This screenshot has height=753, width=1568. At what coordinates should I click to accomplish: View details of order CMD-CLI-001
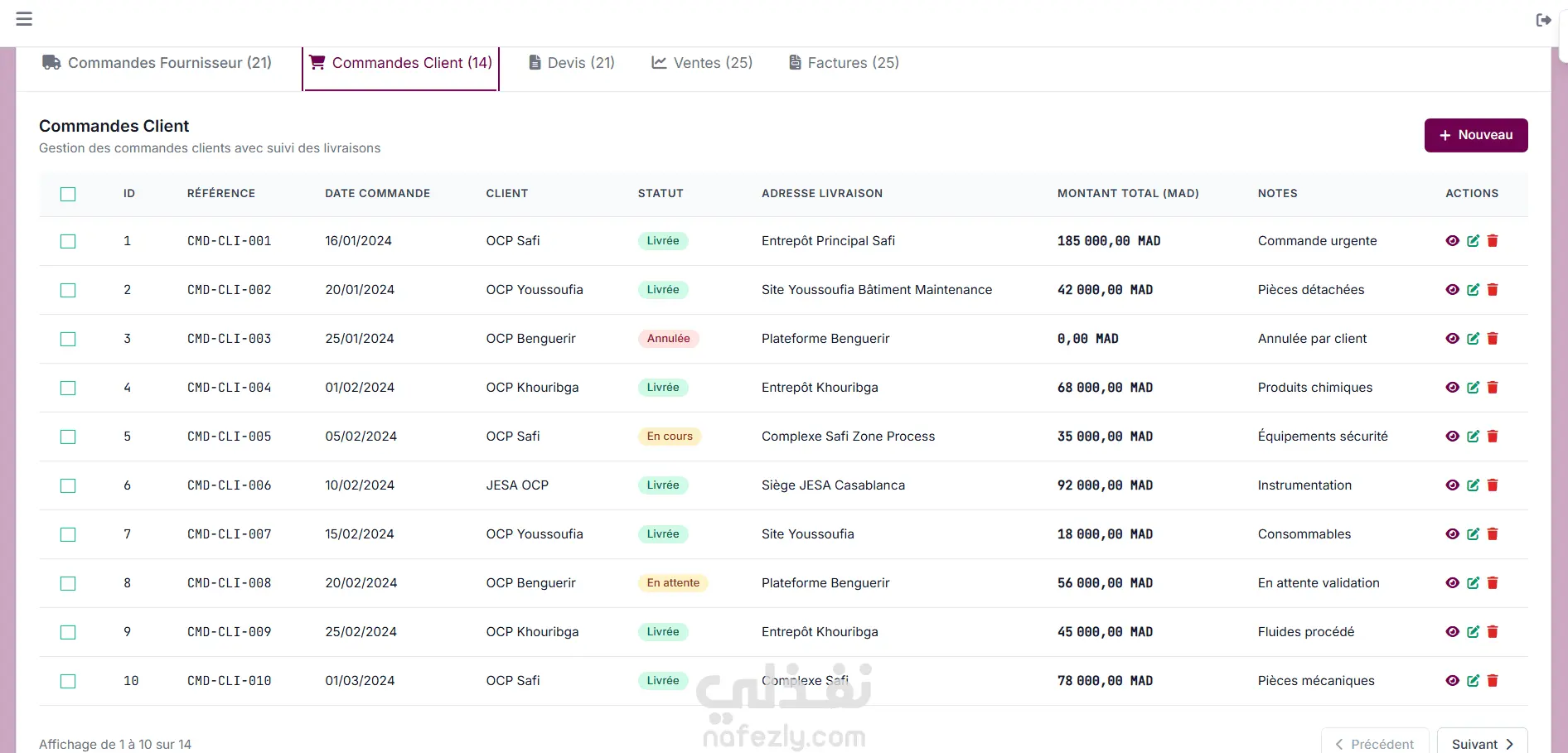tap(1452, 241)
